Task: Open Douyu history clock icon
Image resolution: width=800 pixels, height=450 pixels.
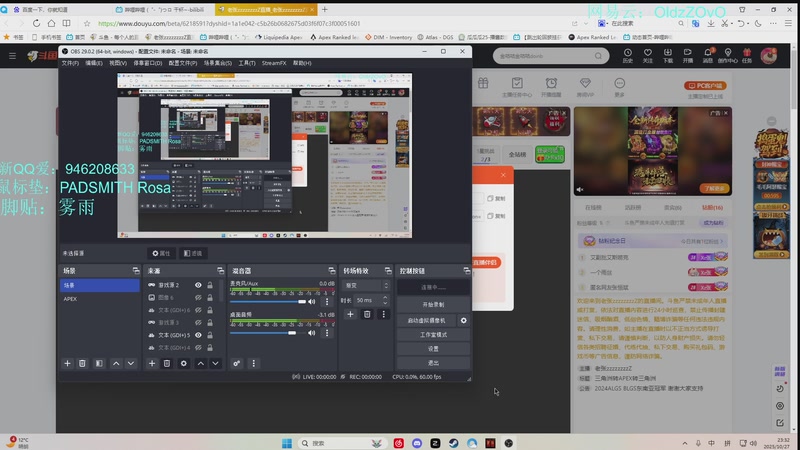Action: [x=628, y=55]
